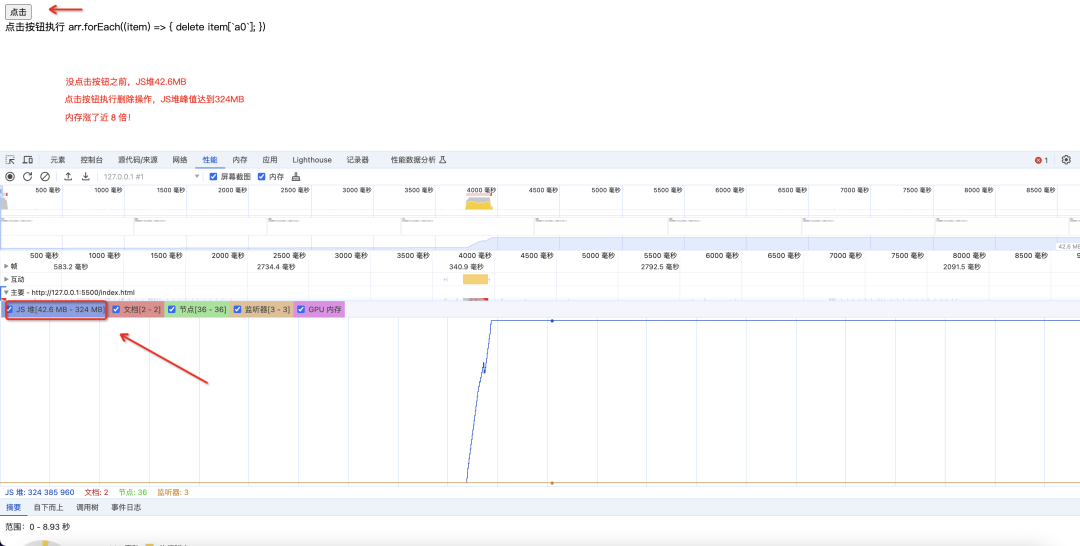Open the 调用树 tab
The width and height of the screenshot is (1080, 546).
pyautogui.click(x=87, y=508)
